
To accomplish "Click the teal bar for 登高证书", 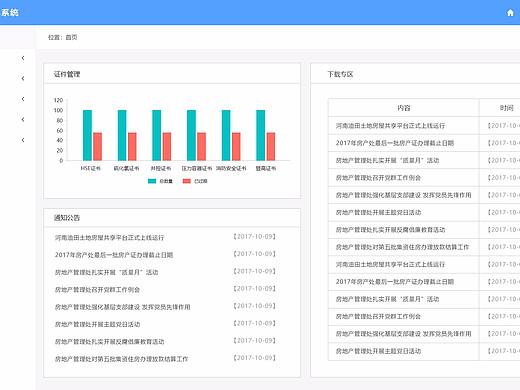I will (261, 135).
